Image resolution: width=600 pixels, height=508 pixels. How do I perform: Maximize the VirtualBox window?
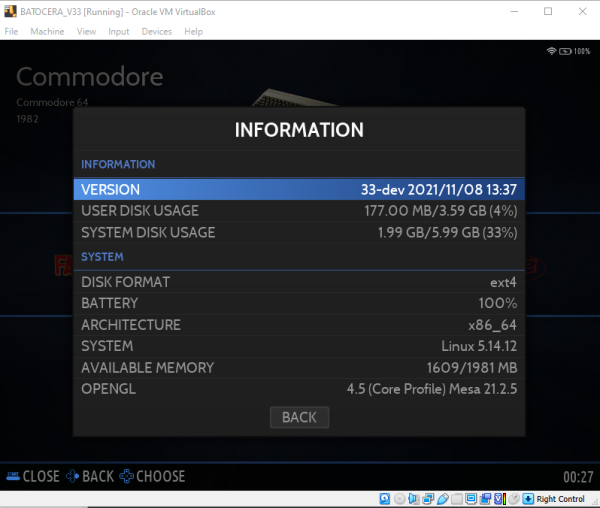pyautogui.click(x=548, y=11)
